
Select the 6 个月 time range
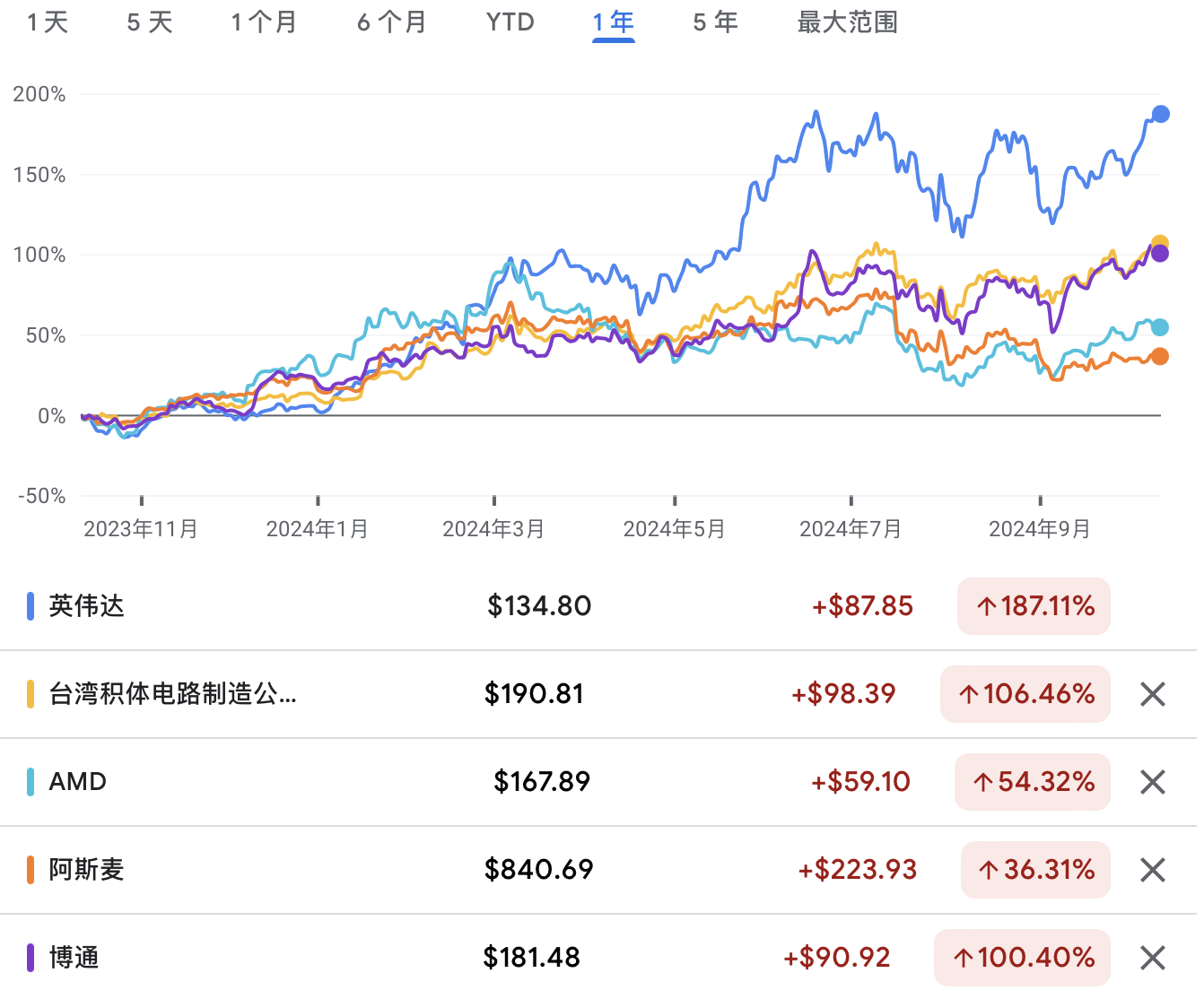click(391, 22)
